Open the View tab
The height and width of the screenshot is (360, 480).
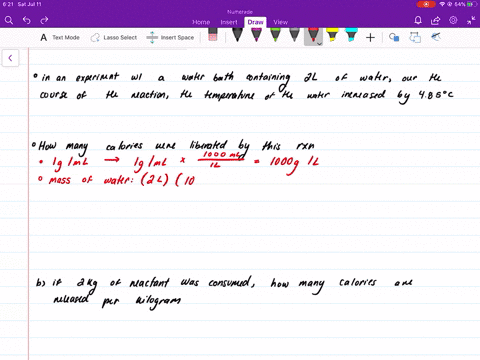pyautogui.click(x=280, y=22)
